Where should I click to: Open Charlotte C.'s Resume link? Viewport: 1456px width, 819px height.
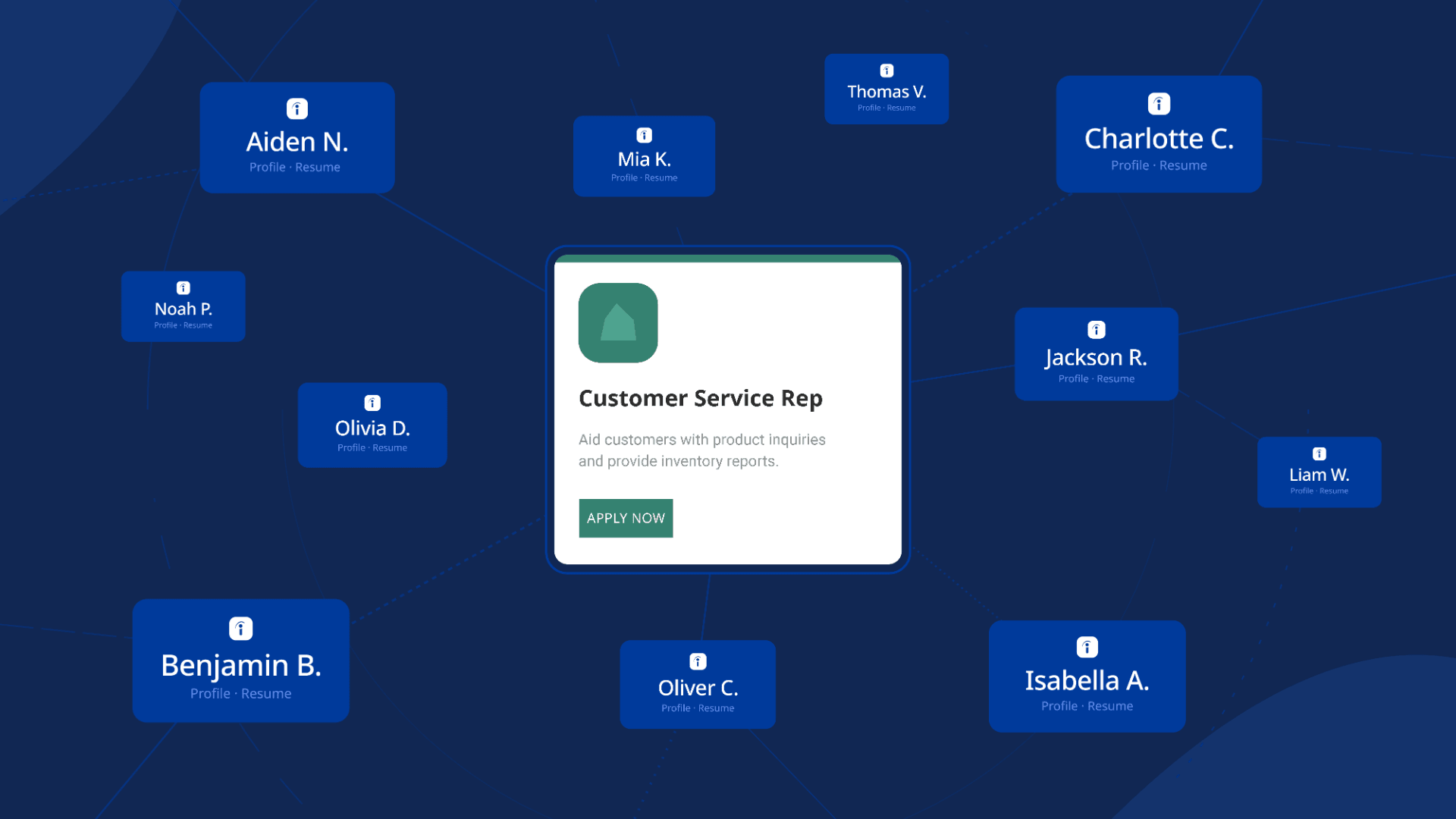tap(1183, 165)
